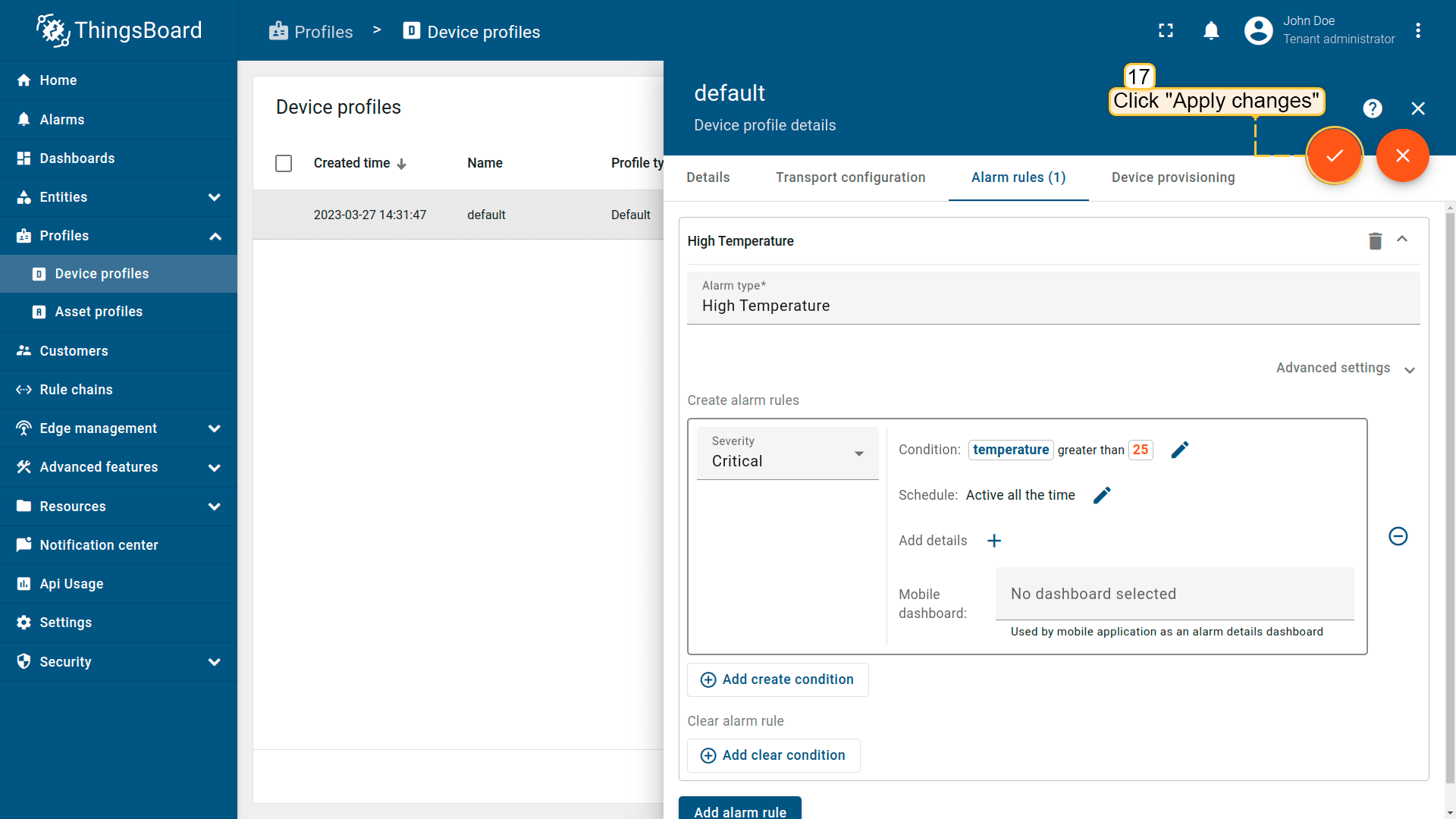Click the notification bell icon

point(1211,30)
